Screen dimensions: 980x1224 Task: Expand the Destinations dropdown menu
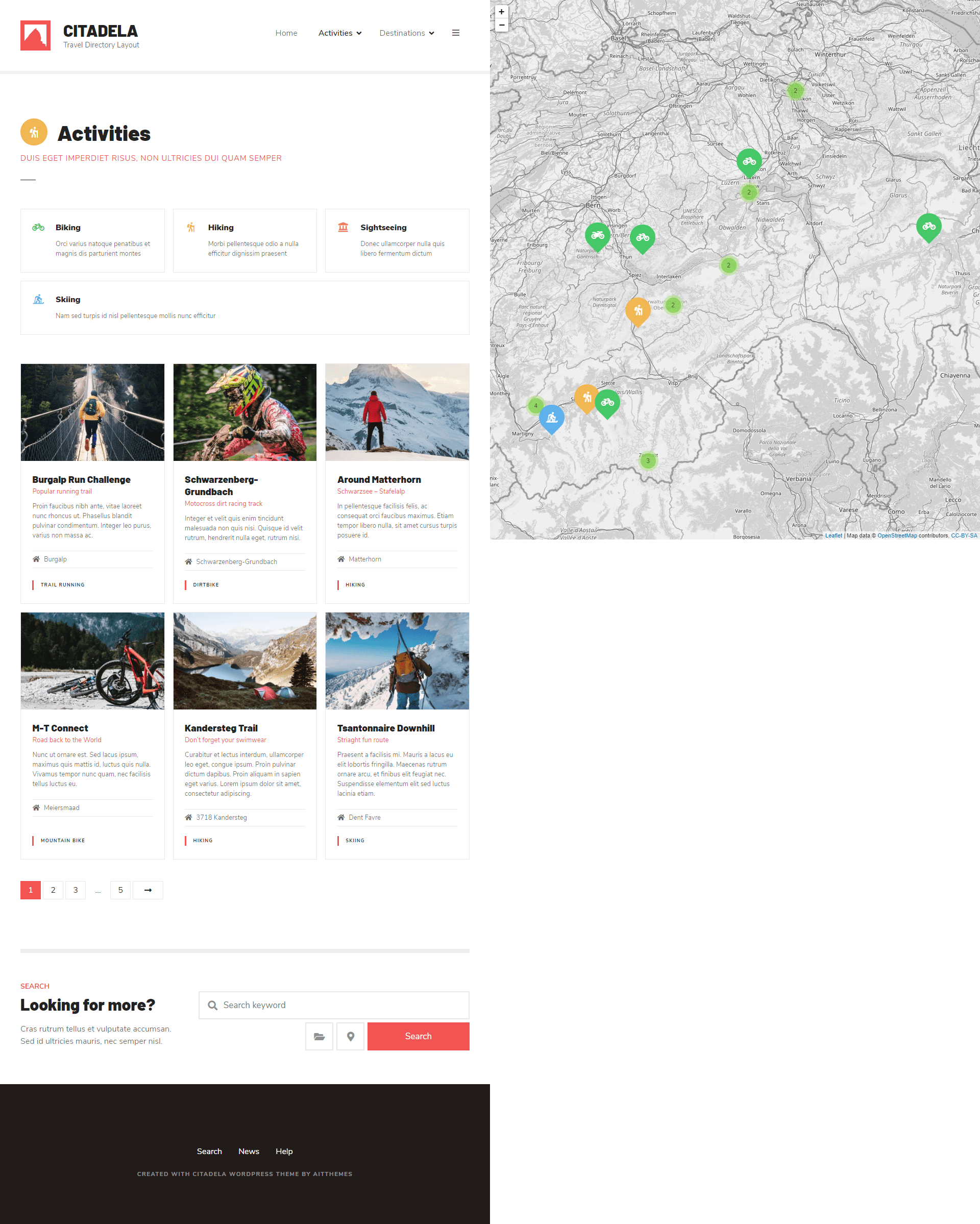406,33
